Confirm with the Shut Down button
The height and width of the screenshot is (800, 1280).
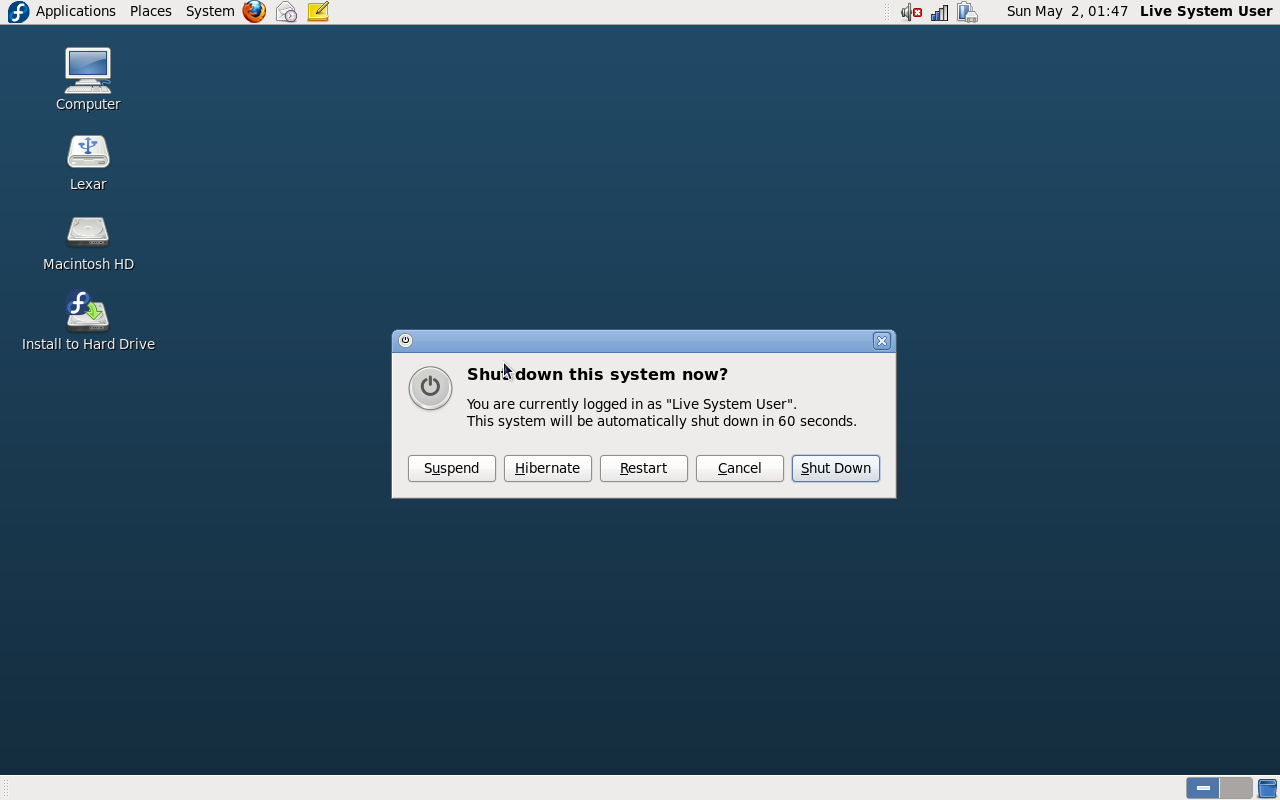[x=836, y=468]
